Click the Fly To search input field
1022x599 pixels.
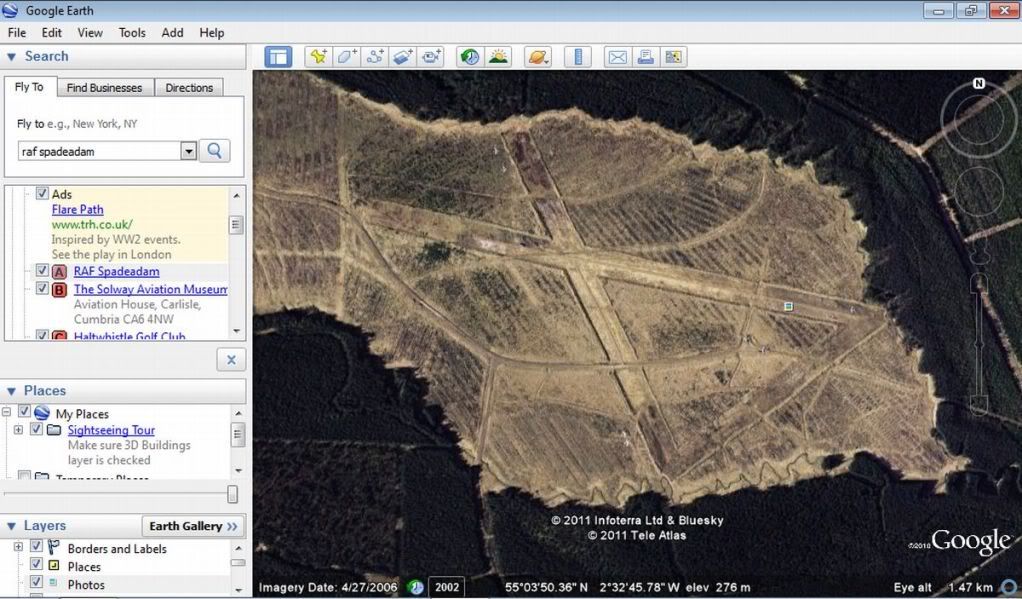[x=100, y=151]
